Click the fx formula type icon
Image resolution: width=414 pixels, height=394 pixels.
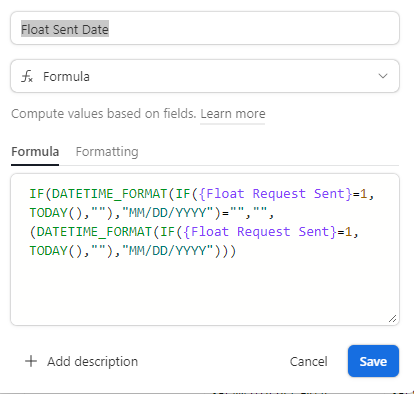pyautogui.click(x=27, y=76)
